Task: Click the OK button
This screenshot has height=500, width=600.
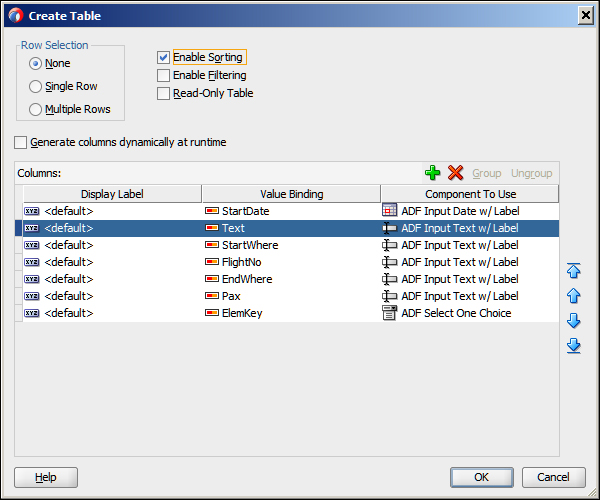Action: 482,477
